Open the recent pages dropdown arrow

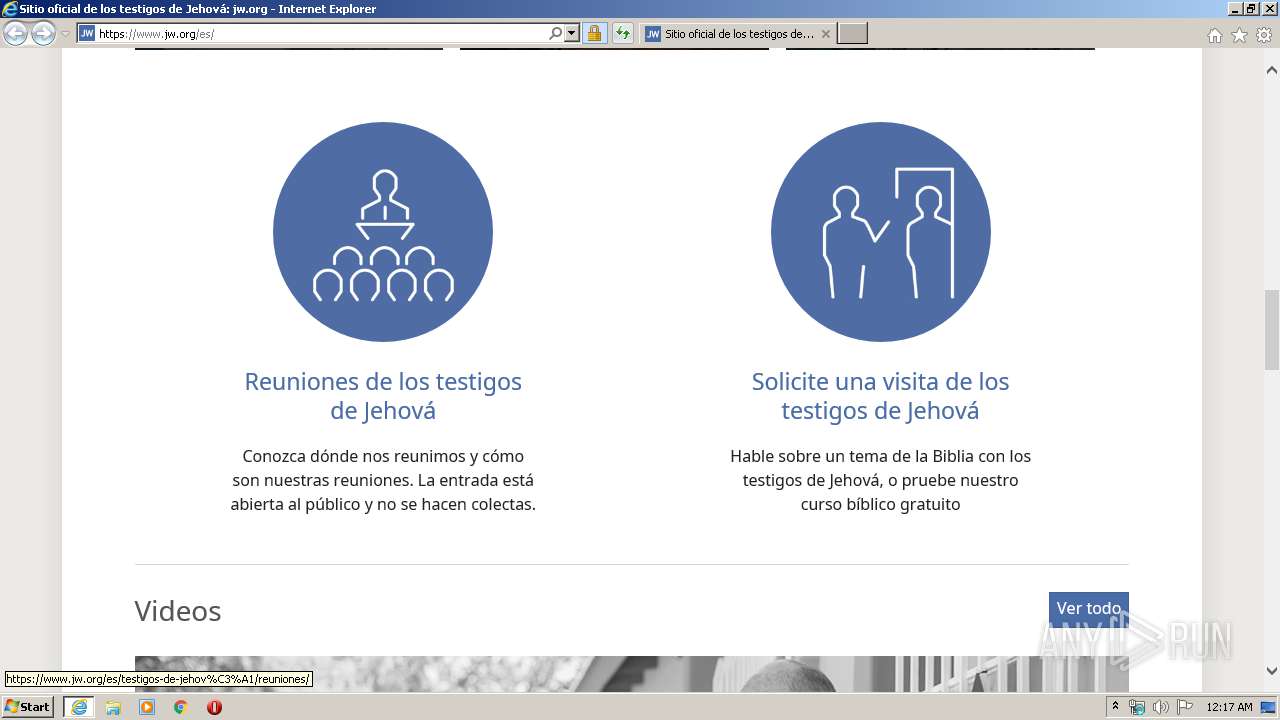tap(65, 34)
